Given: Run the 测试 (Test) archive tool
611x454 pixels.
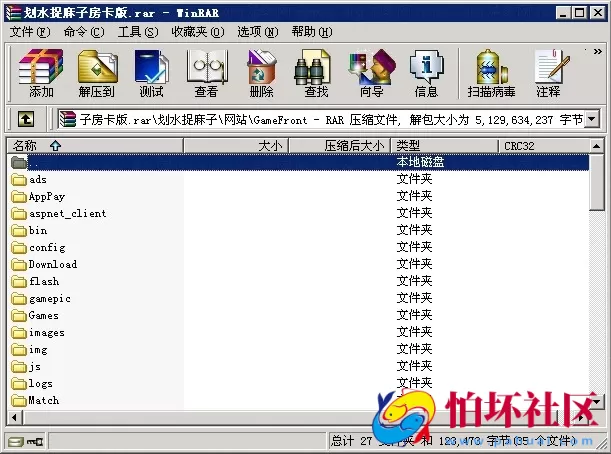Looking at the screenshot, I should pyautogui.click(x=152, y=73).
